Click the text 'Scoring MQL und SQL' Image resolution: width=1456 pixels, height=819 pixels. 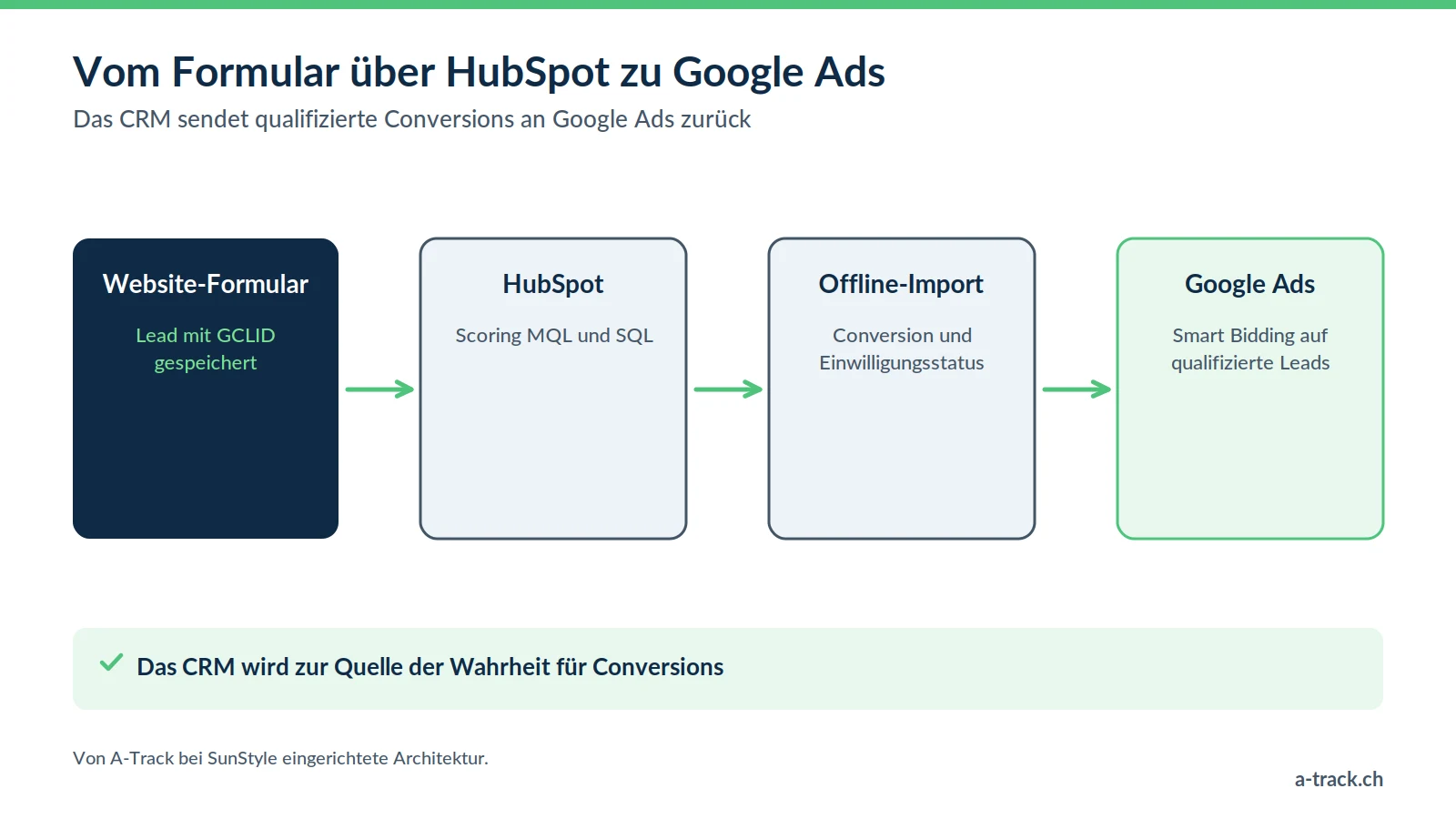click(554, 335)
